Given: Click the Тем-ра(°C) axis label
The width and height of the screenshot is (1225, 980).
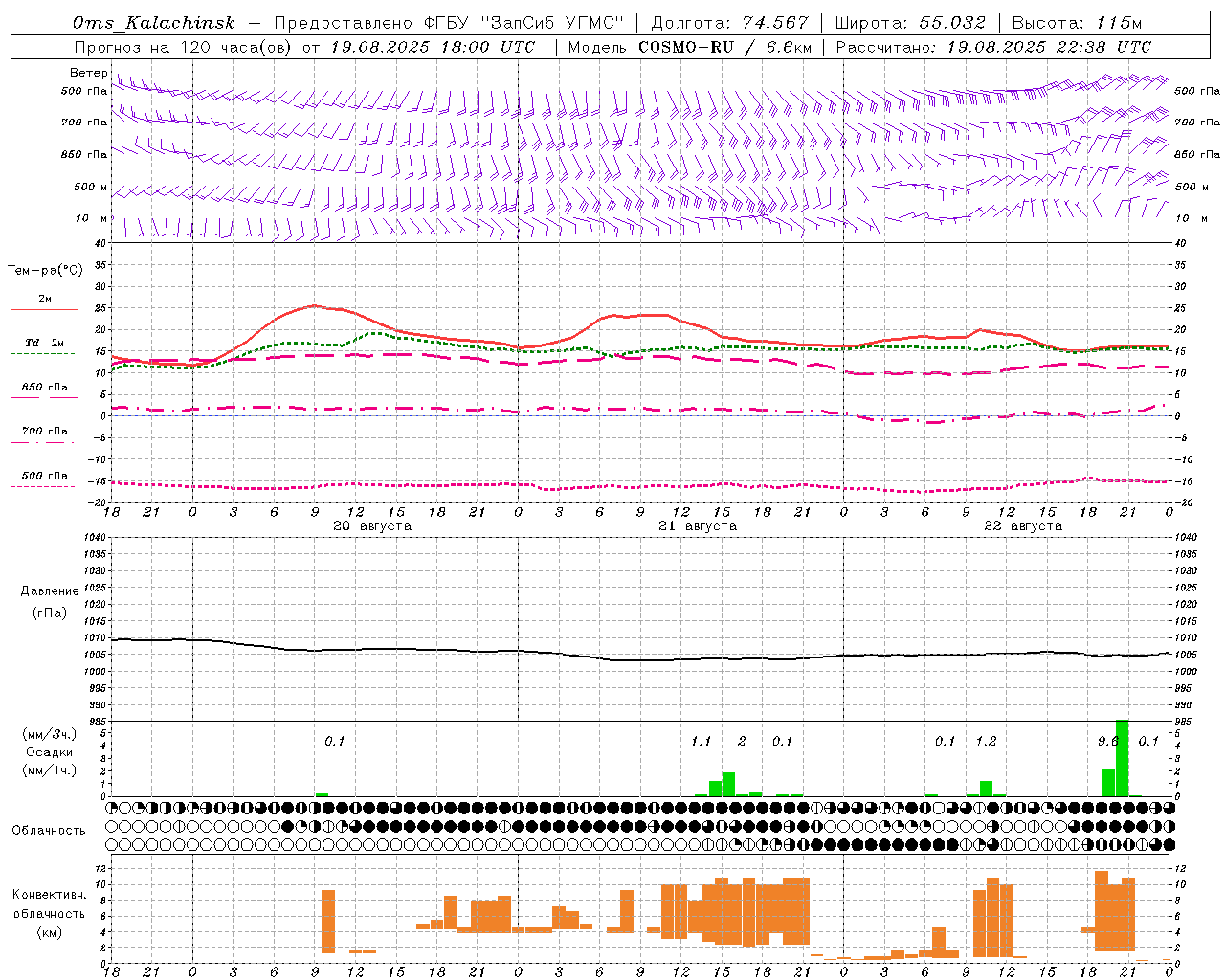Looking at the screenshot, I should tap(45, 271).
